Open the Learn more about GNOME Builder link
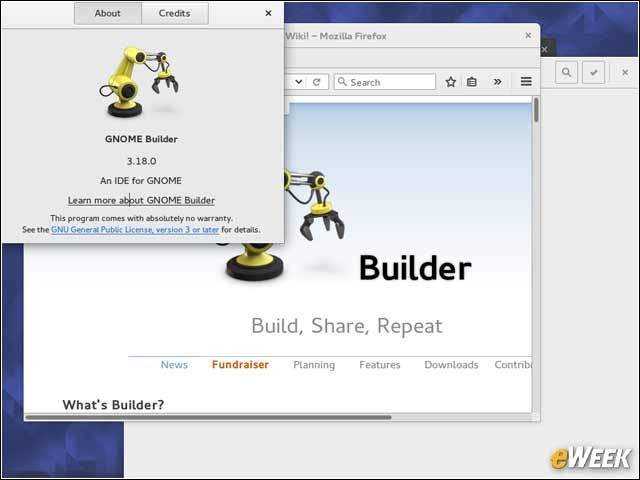 point(141,200)
